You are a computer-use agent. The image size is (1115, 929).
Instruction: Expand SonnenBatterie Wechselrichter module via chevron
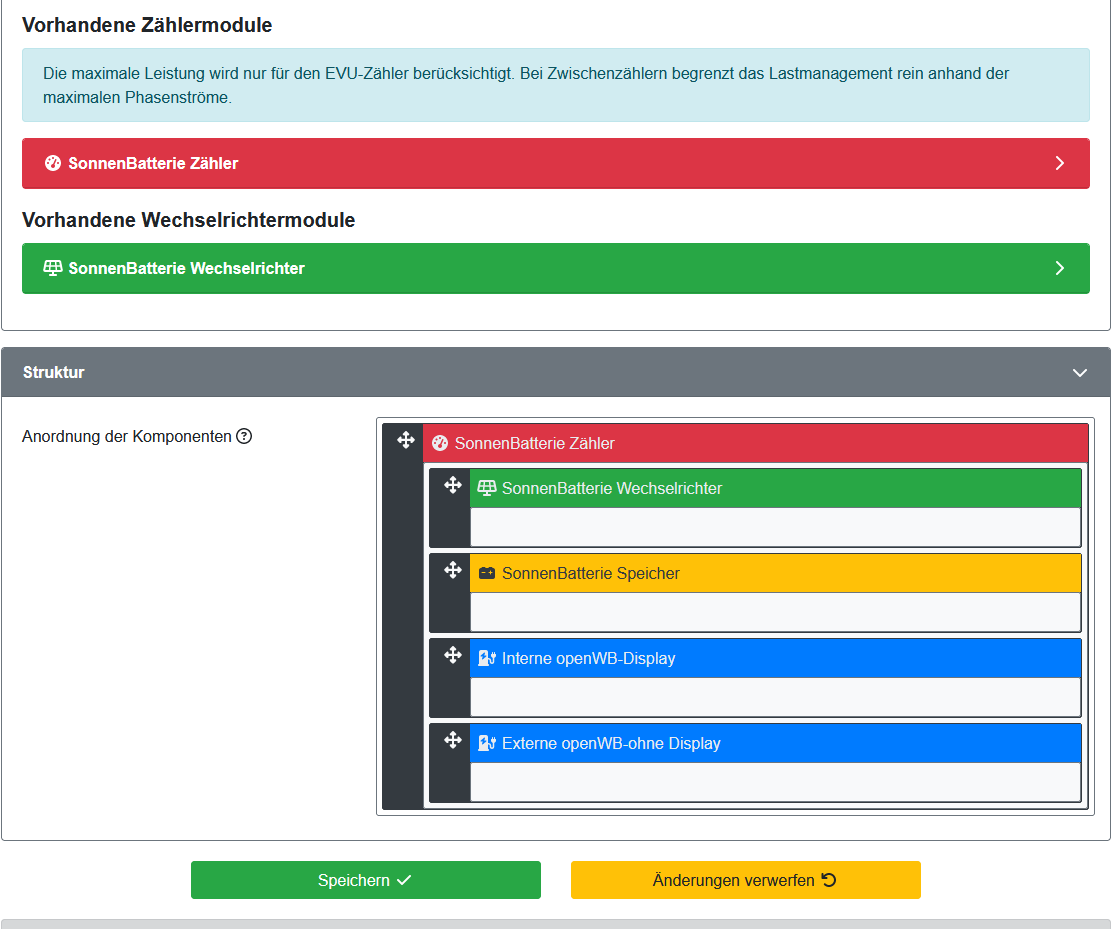pos(1060,268)
